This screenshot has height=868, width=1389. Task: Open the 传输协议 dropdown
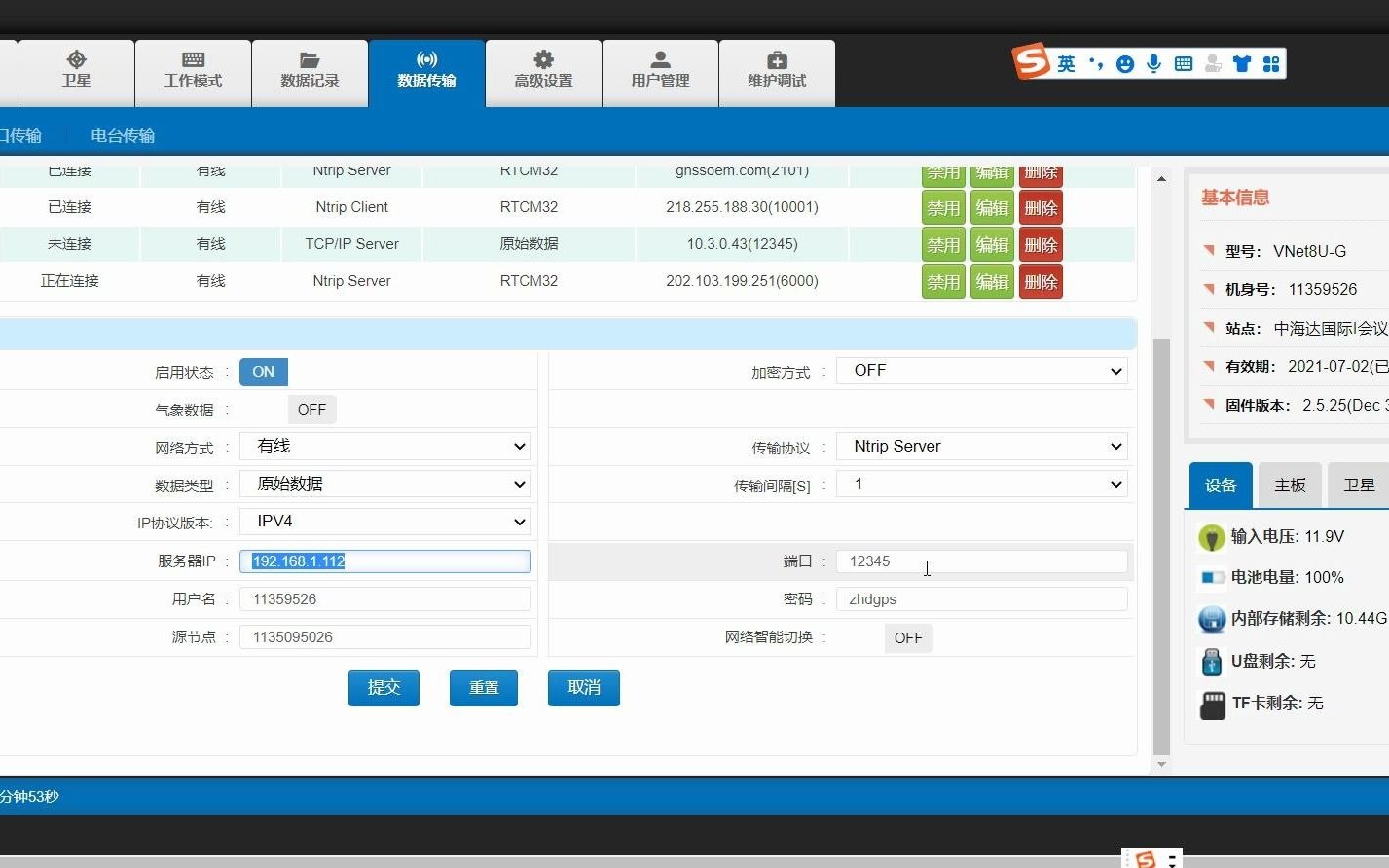click(x=982, y=447)
